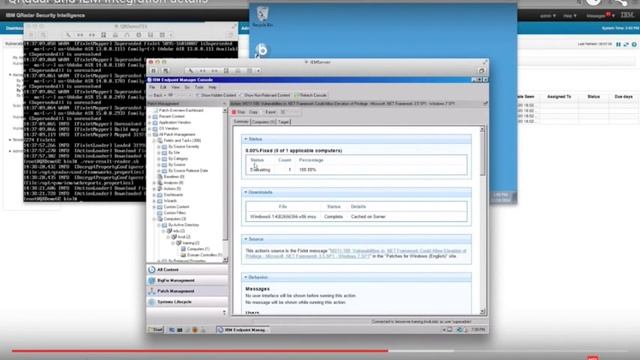This screenshot has width=640, height=360.
Task: Click IBM Endpoint Manager taskbar button
Action: pos(242,330)
